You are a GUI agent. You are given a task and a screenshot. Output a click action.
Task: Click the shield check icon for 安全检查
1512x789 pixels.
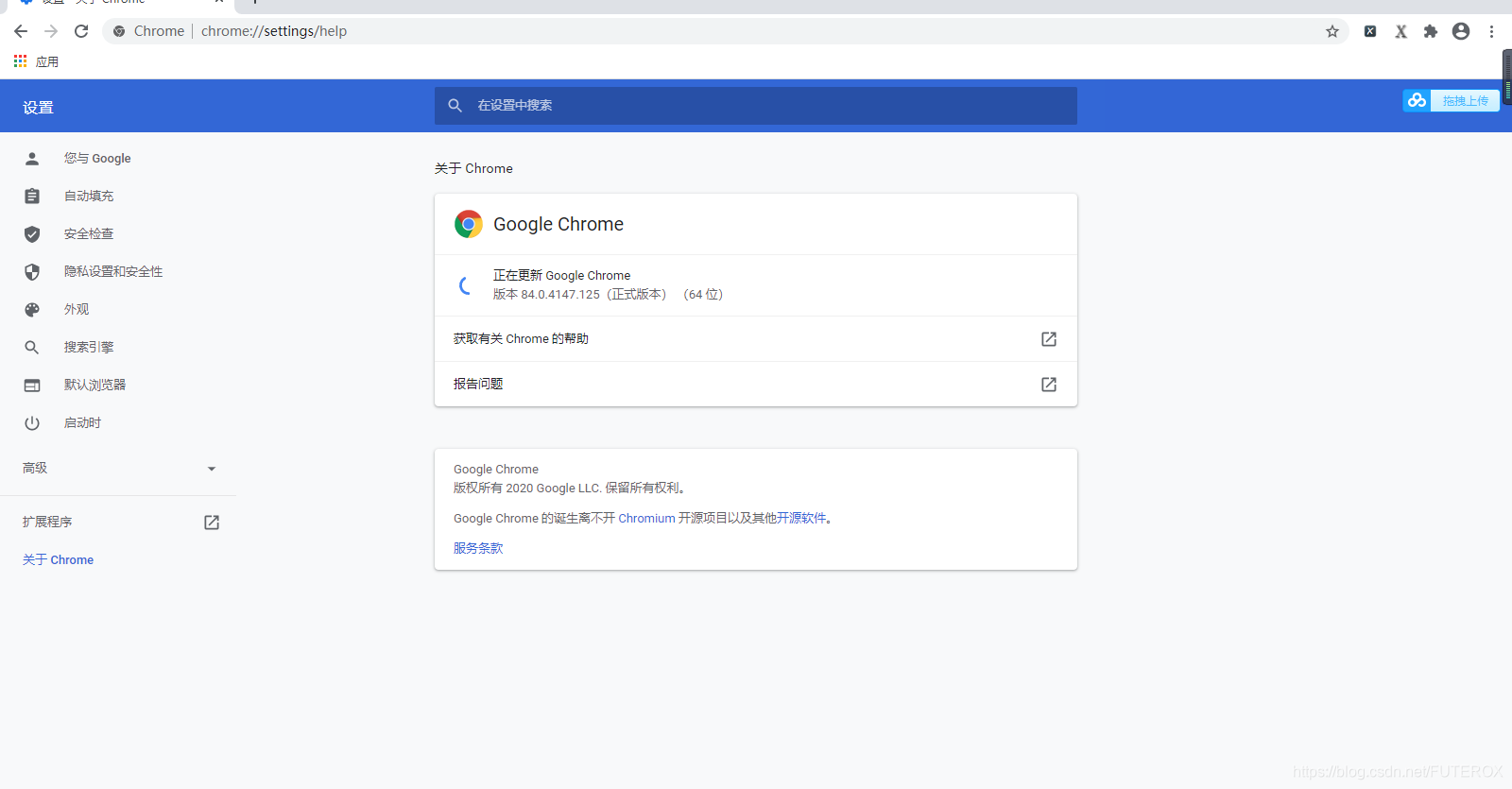click(x=32, y=234)
